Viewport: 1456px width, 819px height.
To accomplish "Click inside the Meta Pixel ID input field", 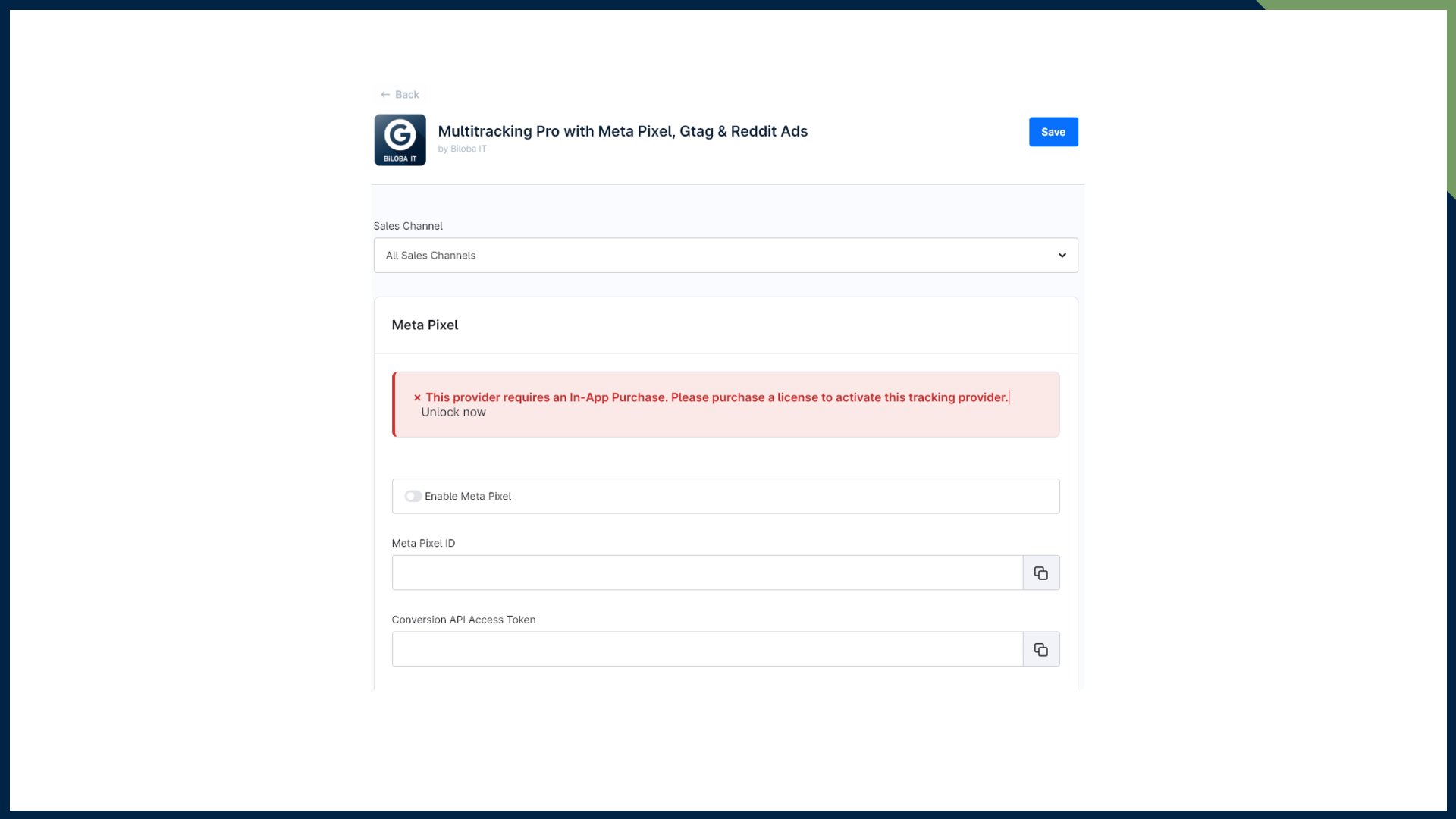I will [705, 573].
